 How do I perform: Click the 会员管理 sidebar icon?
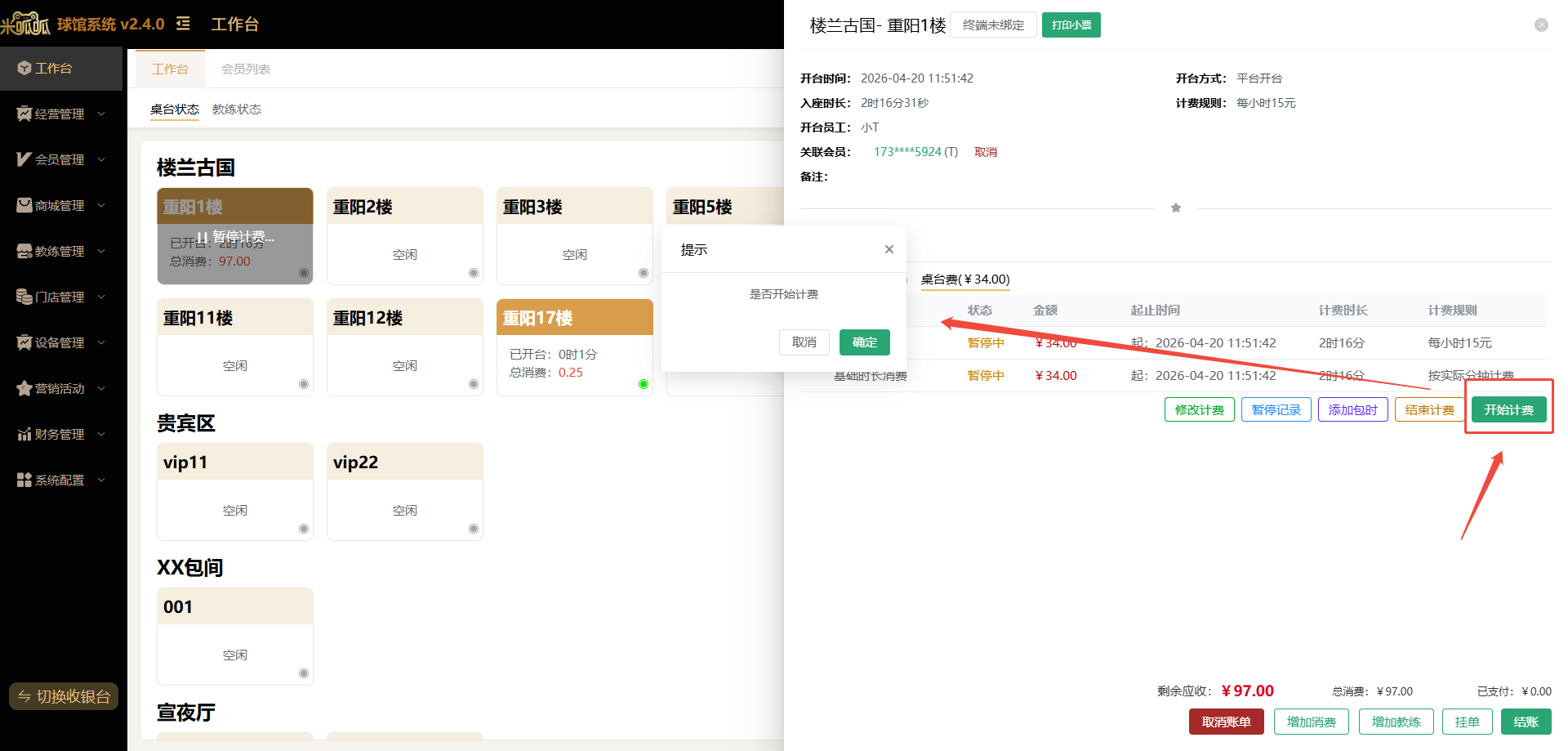(24, 159)
